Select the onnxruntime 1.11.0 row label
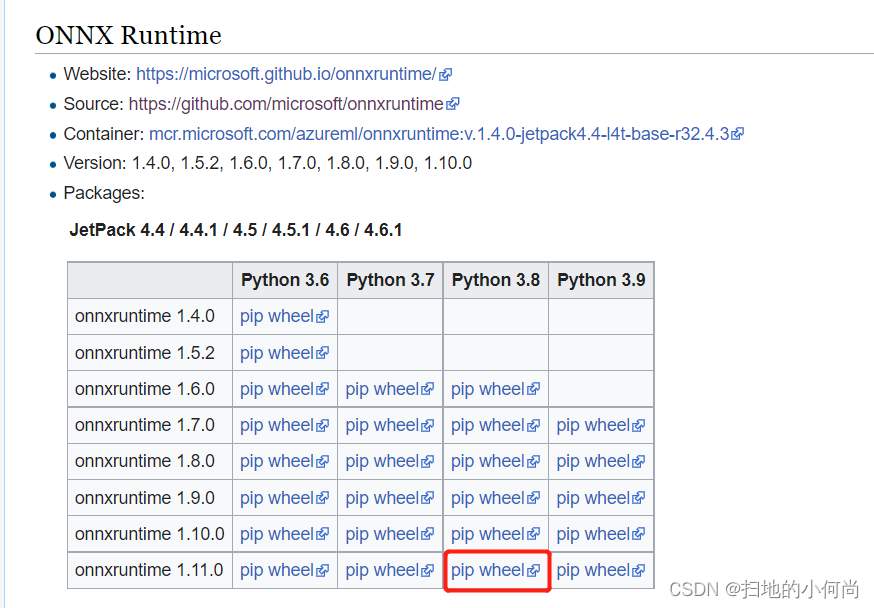The width and height of the screenshot is (874, 608). pos(149,570)
